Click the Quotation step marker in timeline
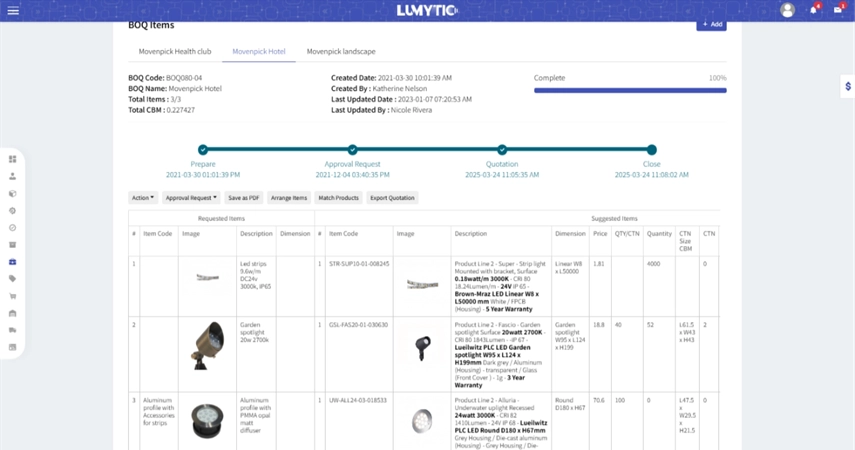Screen dimensions: 855x450 pyautogui.click(x=502, y=150)
